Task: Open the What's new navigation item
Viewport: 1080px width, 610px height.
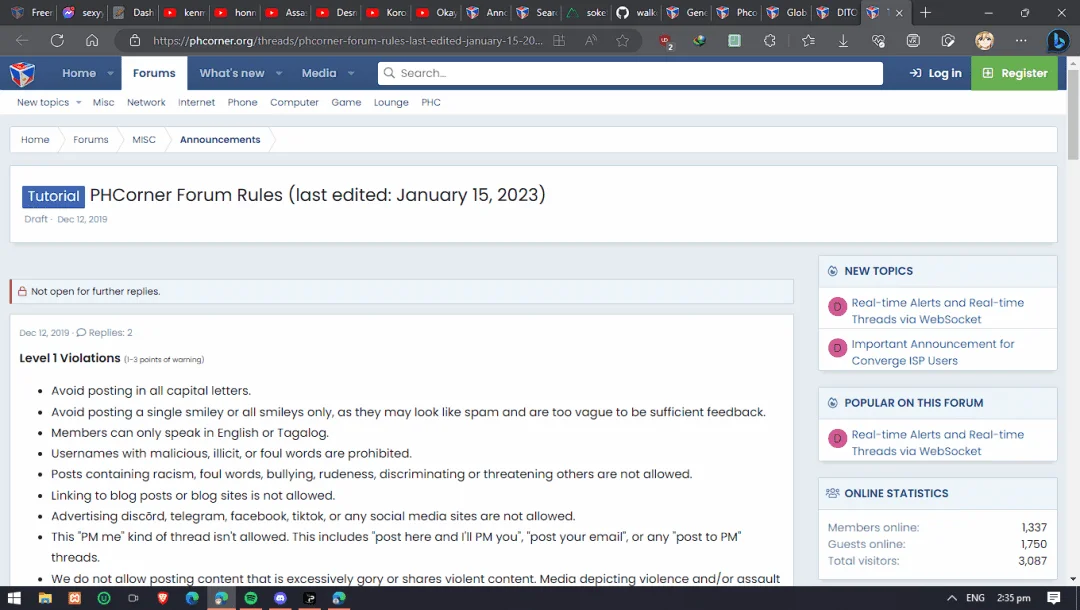Action: (232, 73)
